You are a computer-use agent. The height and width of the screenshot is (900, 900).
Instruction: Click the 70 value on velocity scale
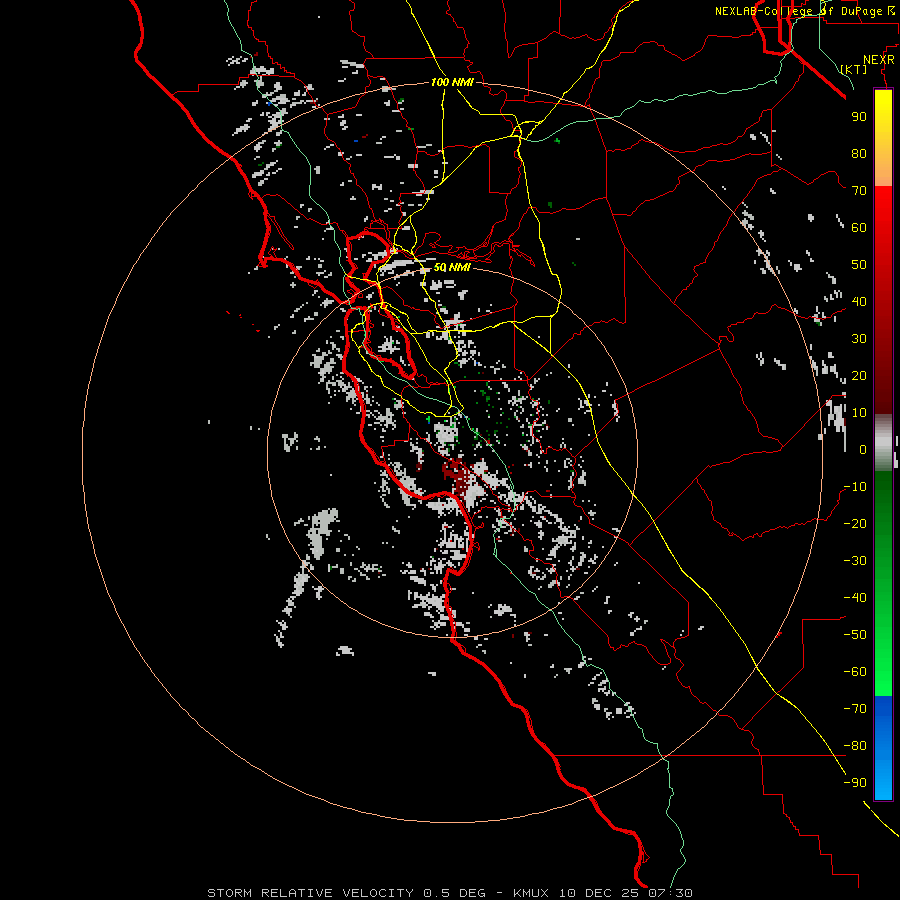point(859,191)
